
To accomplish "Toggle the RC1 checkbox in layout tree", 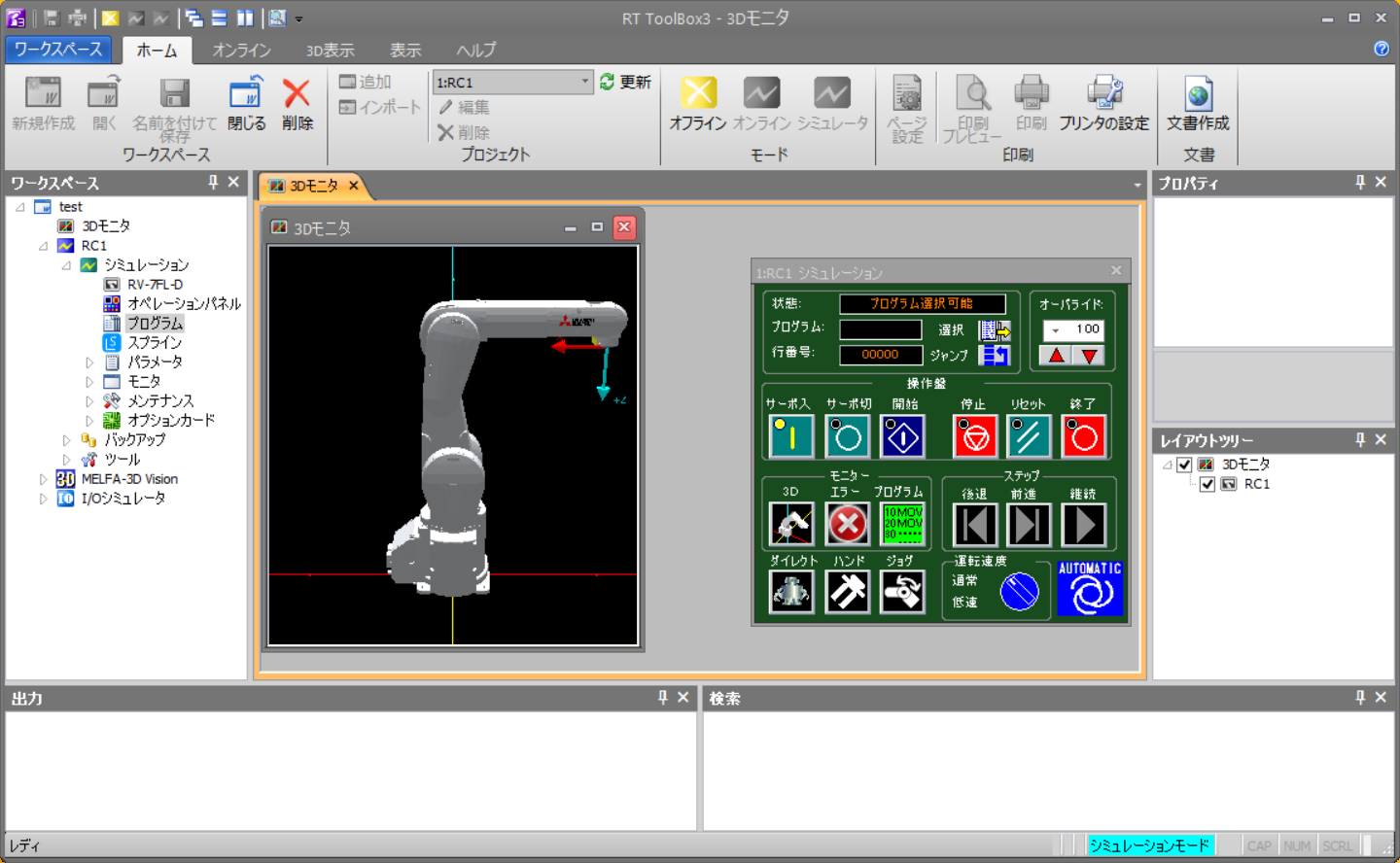I will point(1207,484).
